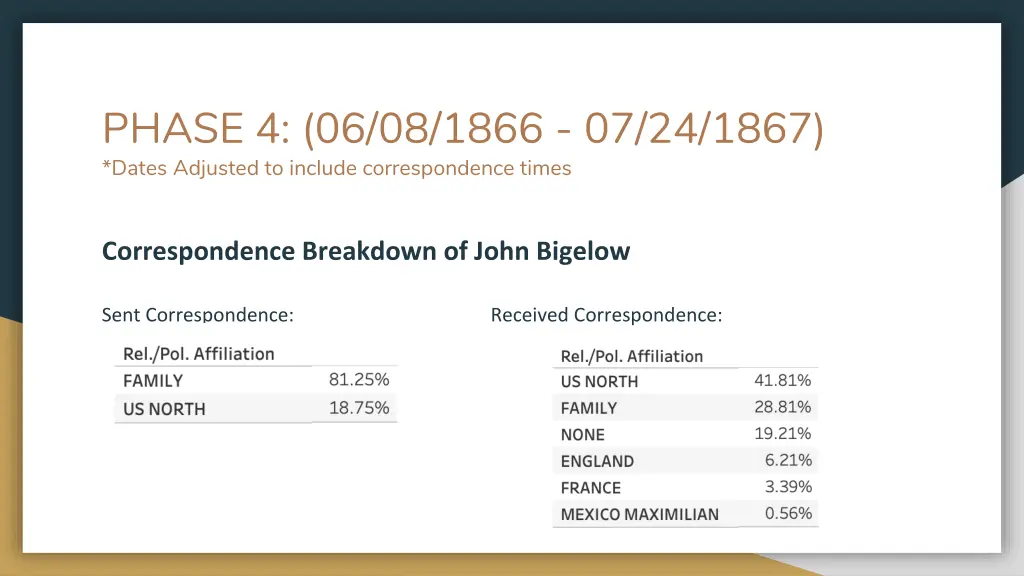Select the Received Correspondence label
Viewport: 1024px width, 576px height.
click(x=607, y=315)
